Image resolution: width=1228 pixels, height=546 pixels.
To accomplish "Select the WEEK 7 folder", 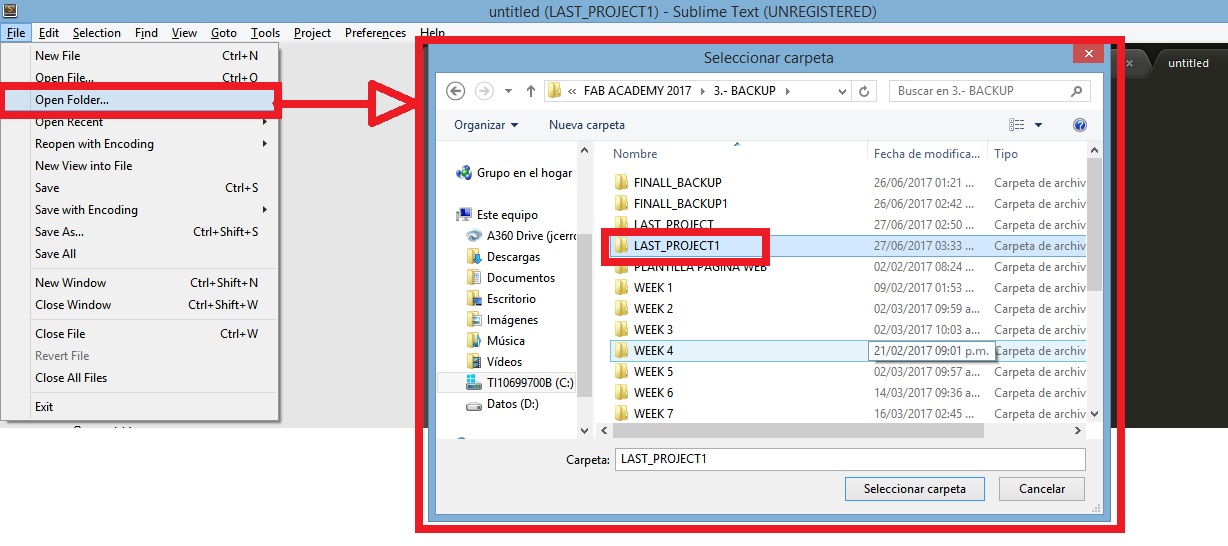I will point(644,414).
